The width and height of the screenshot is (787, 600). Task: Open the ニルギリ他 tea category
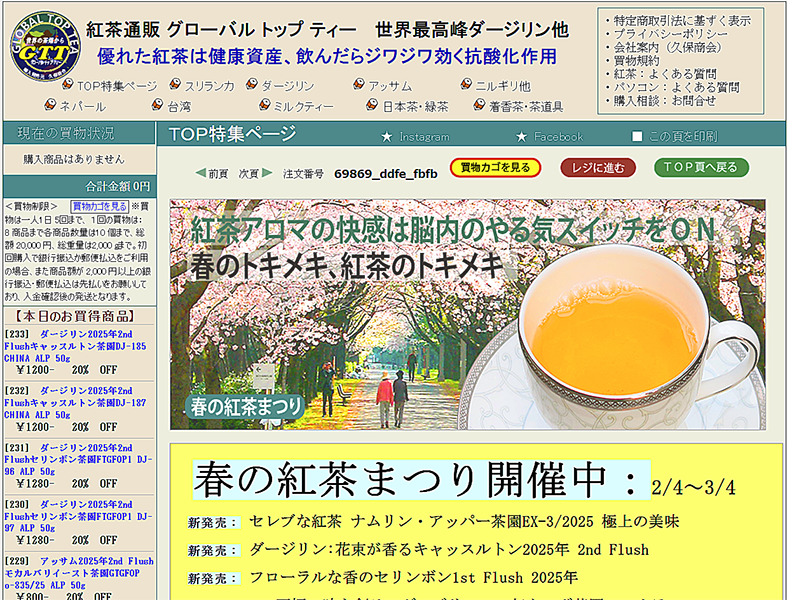[503, 86]
